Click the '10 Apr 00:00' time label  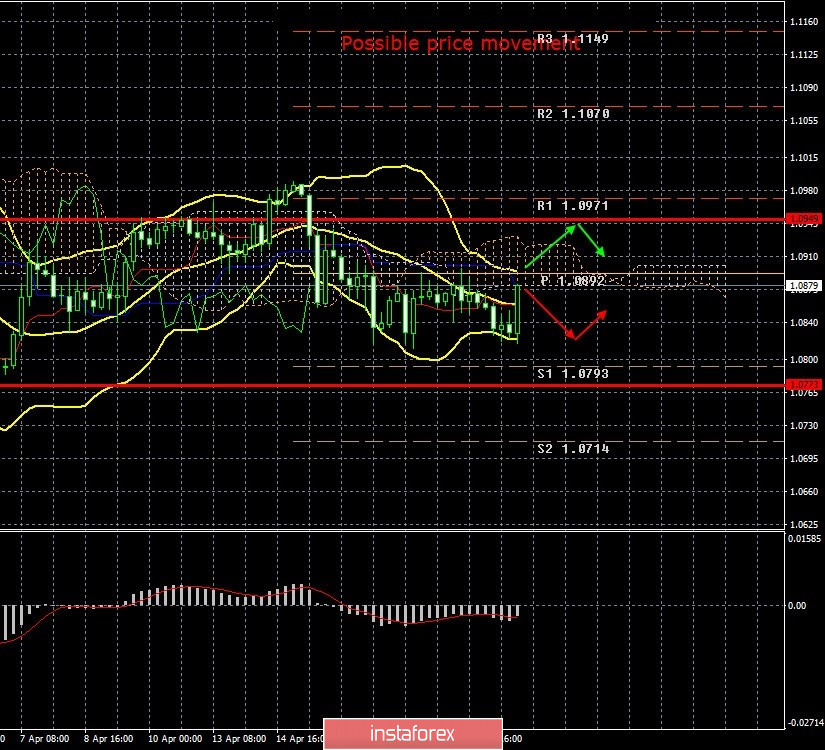[175, 739]
